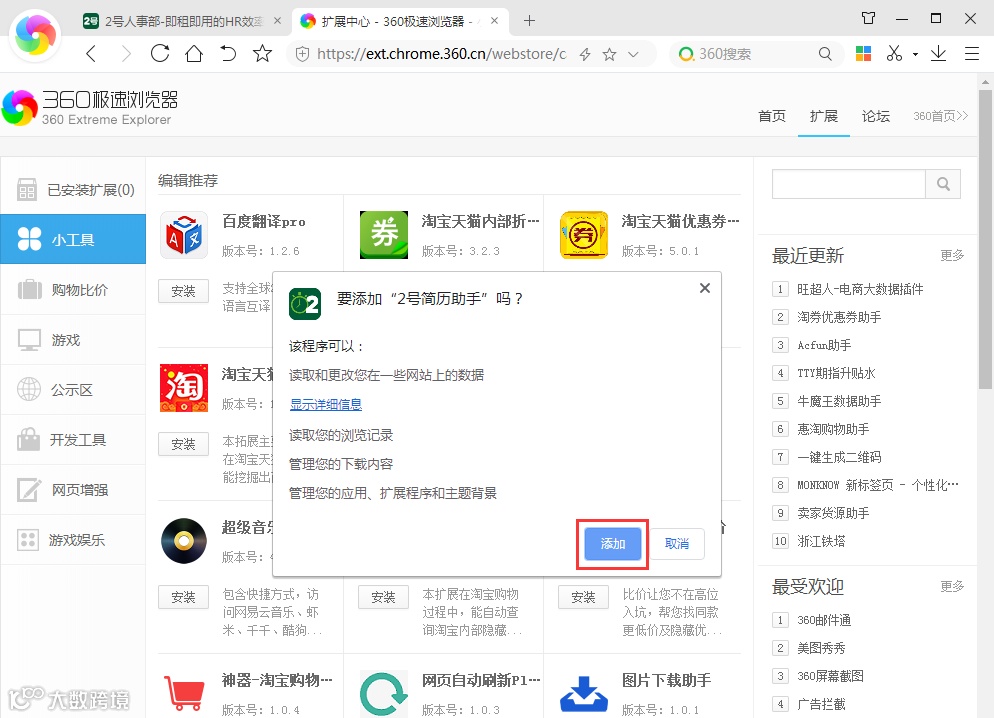
Task: Click the page vertical scrollbar
Action: pyautogui.click(x=985, y=241)
